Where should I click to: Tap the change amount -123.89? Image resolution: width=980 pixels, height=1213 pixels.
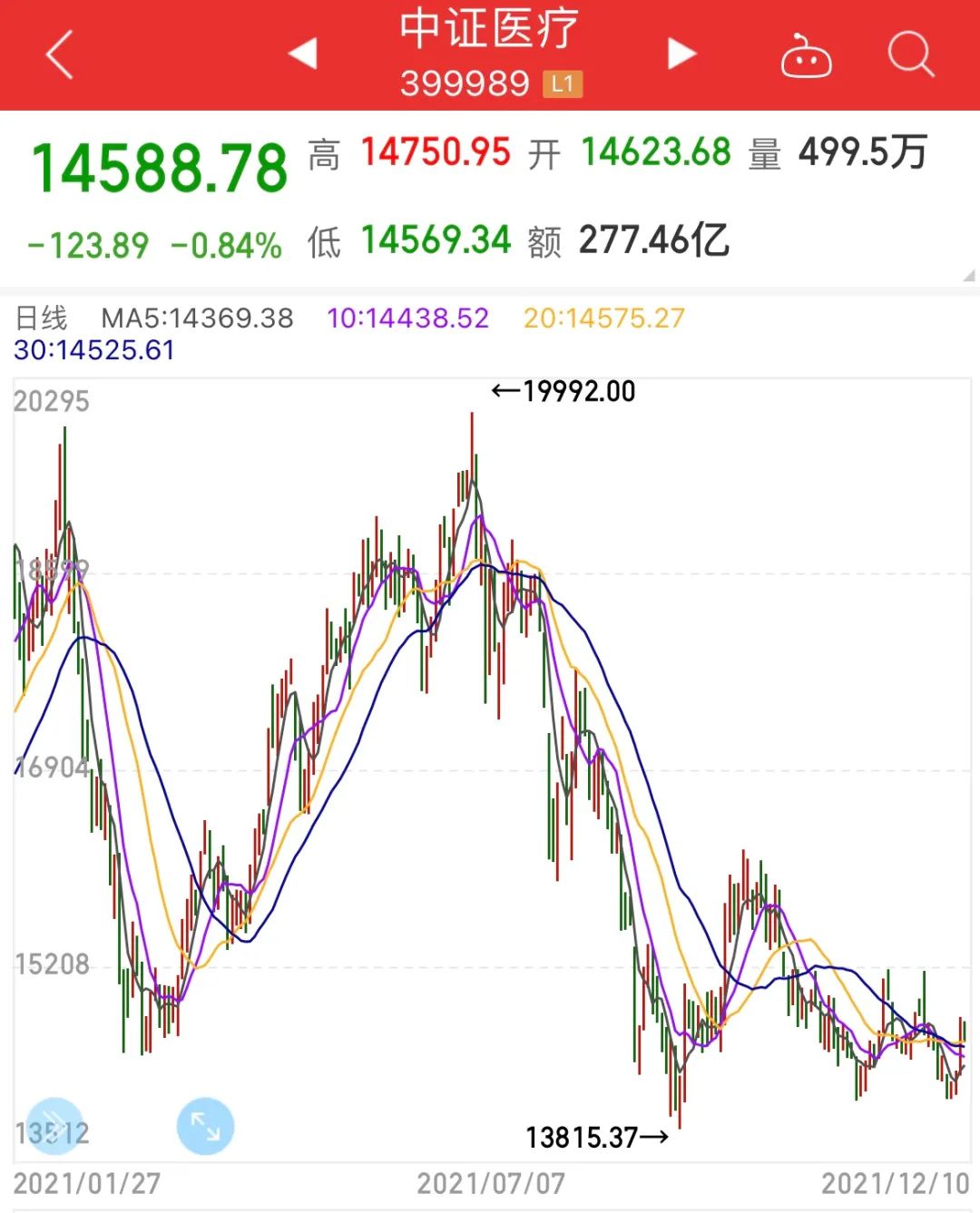(x=88, y=245)
